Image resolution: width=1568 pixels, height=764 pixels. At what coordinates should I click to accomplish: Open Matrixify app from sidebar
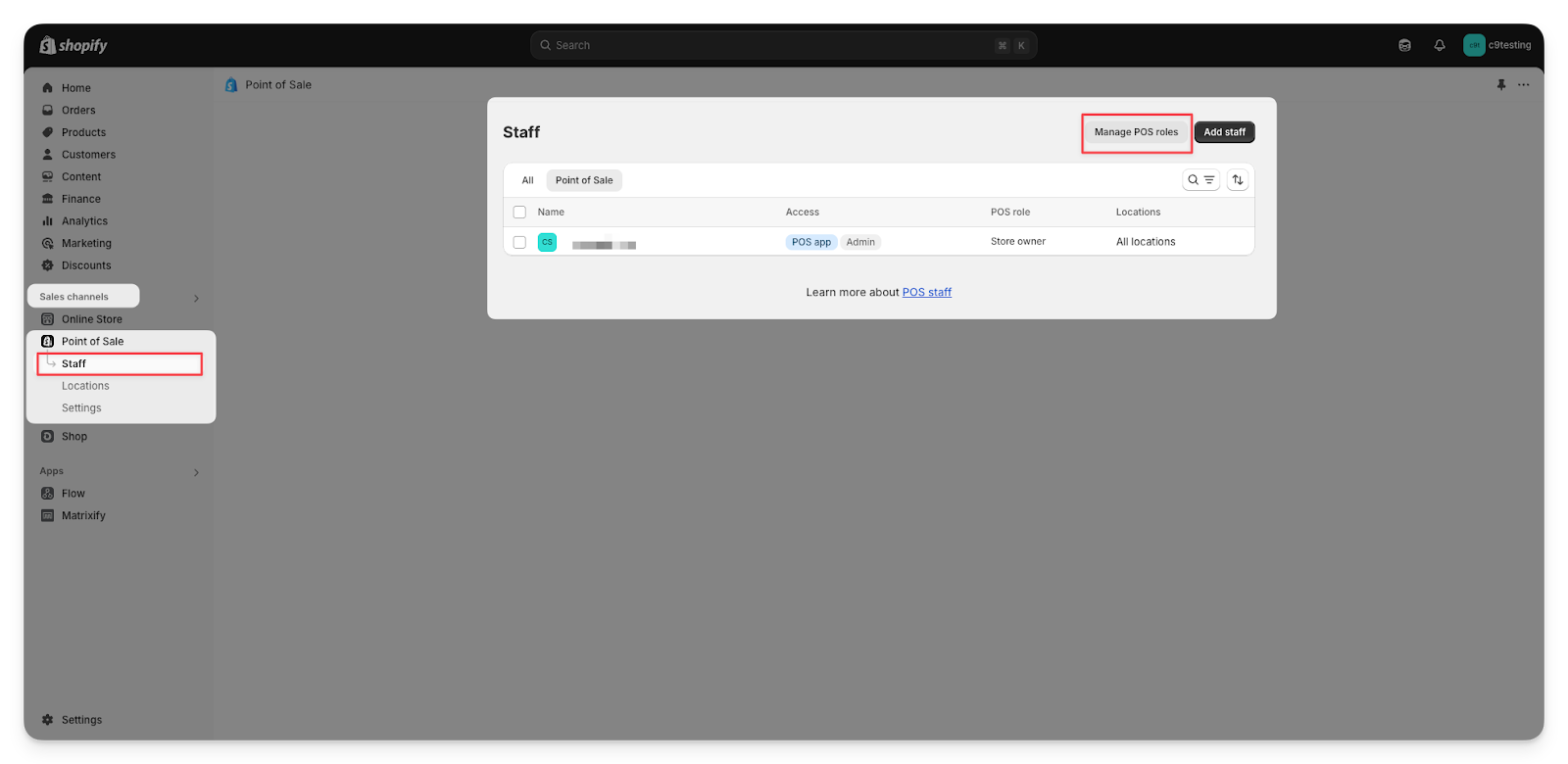pyautogui.click(x=83, y=516)
